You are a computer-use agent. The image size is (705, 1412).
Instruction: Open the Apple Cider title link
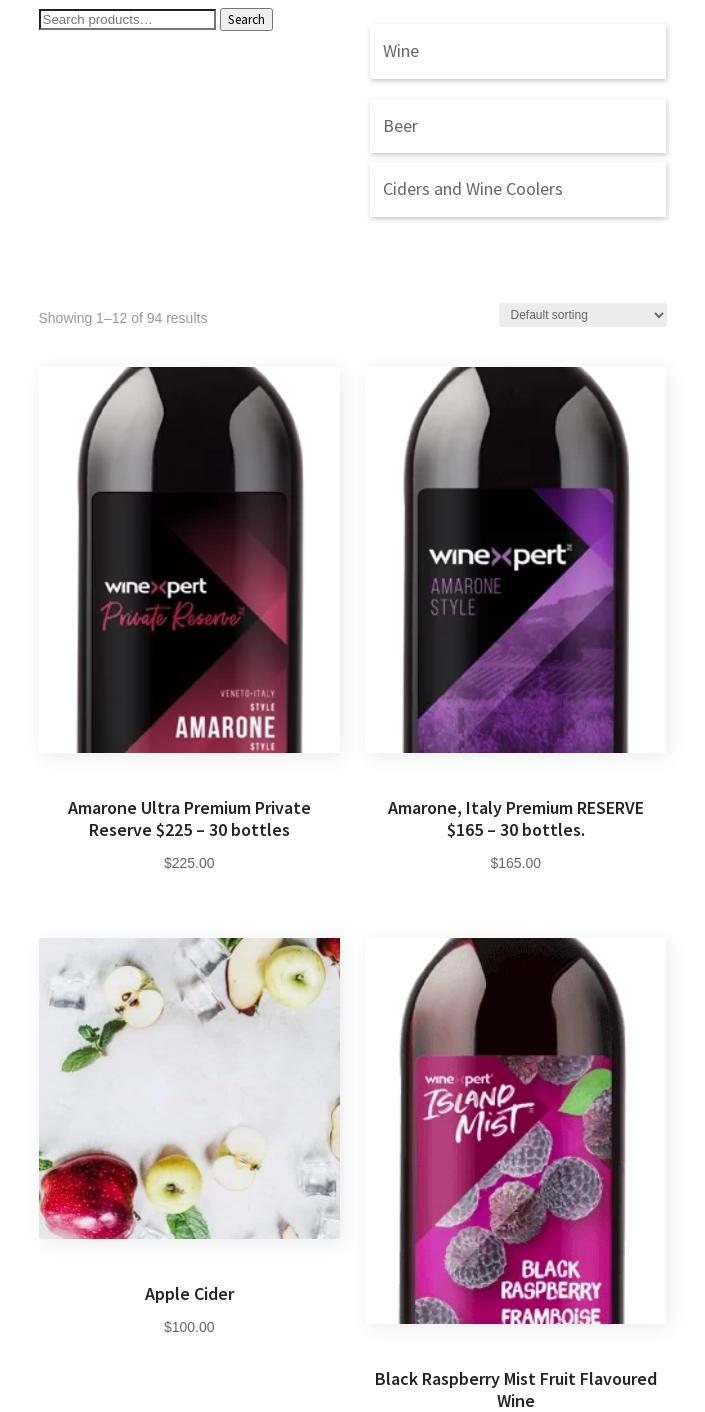[x=189, y=1294]
